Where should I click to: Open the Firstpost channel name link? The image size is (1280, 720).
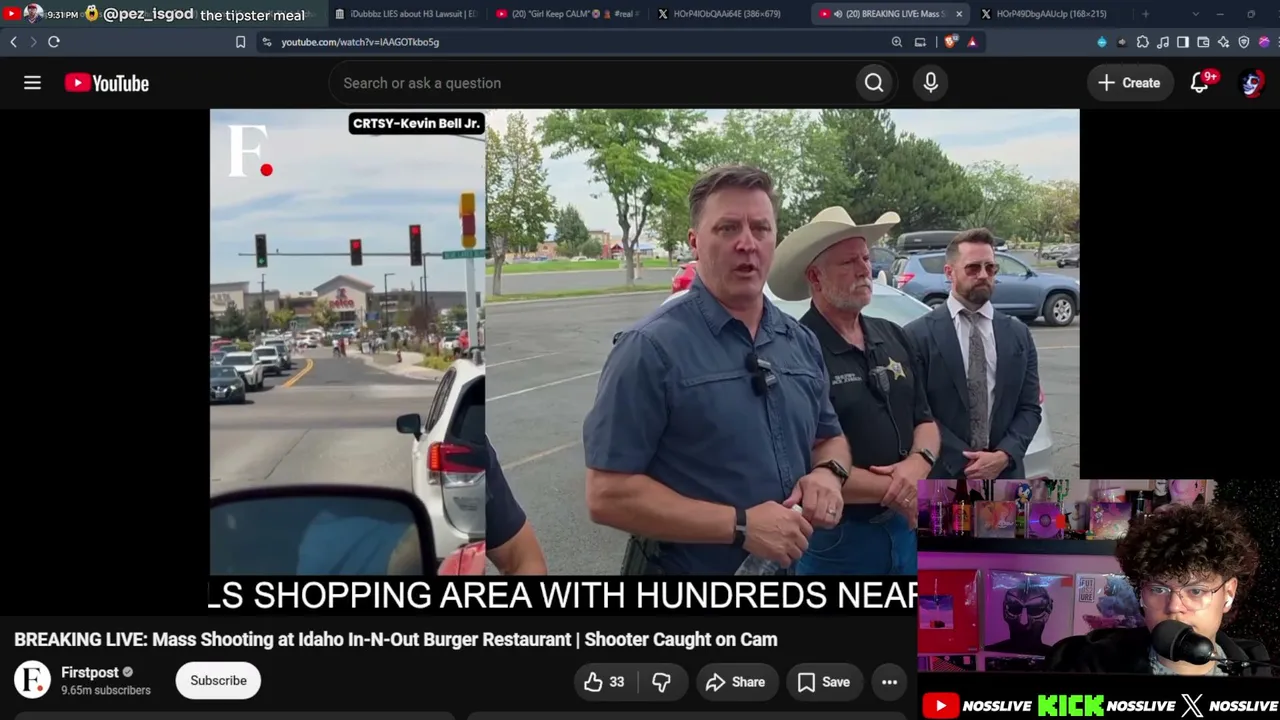click(90, 673)
